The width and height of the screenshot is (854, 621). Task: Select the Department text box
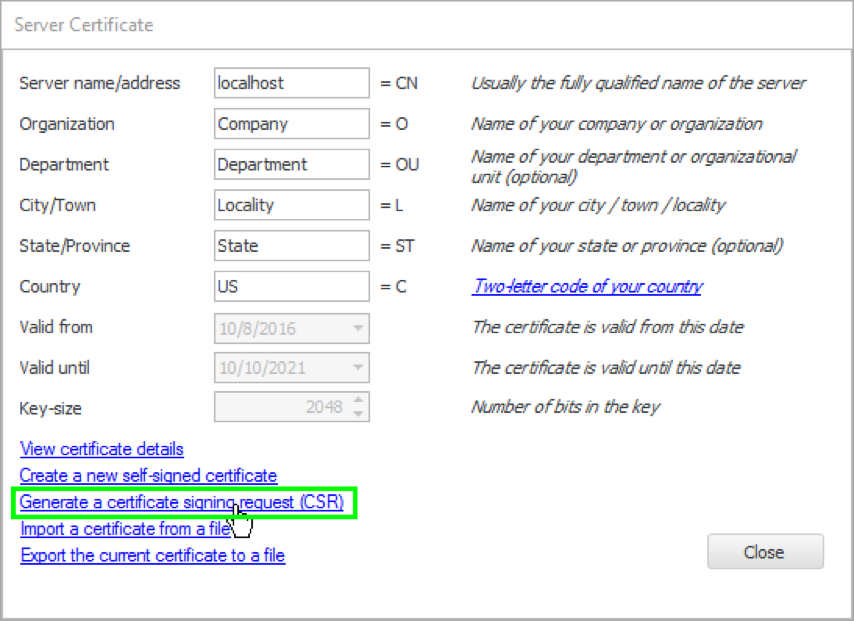(291, 164)
